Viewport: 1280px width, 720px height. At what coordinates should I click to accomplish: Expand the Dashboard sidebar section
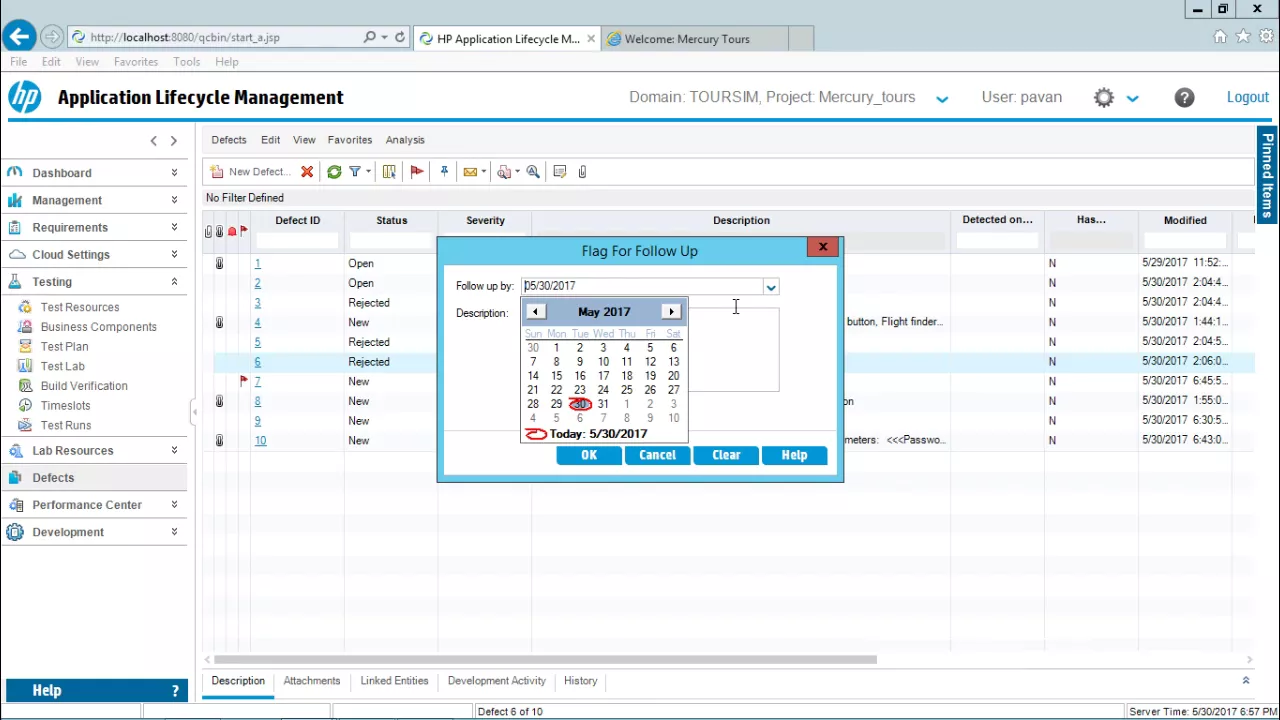click(x=174, y=172)
